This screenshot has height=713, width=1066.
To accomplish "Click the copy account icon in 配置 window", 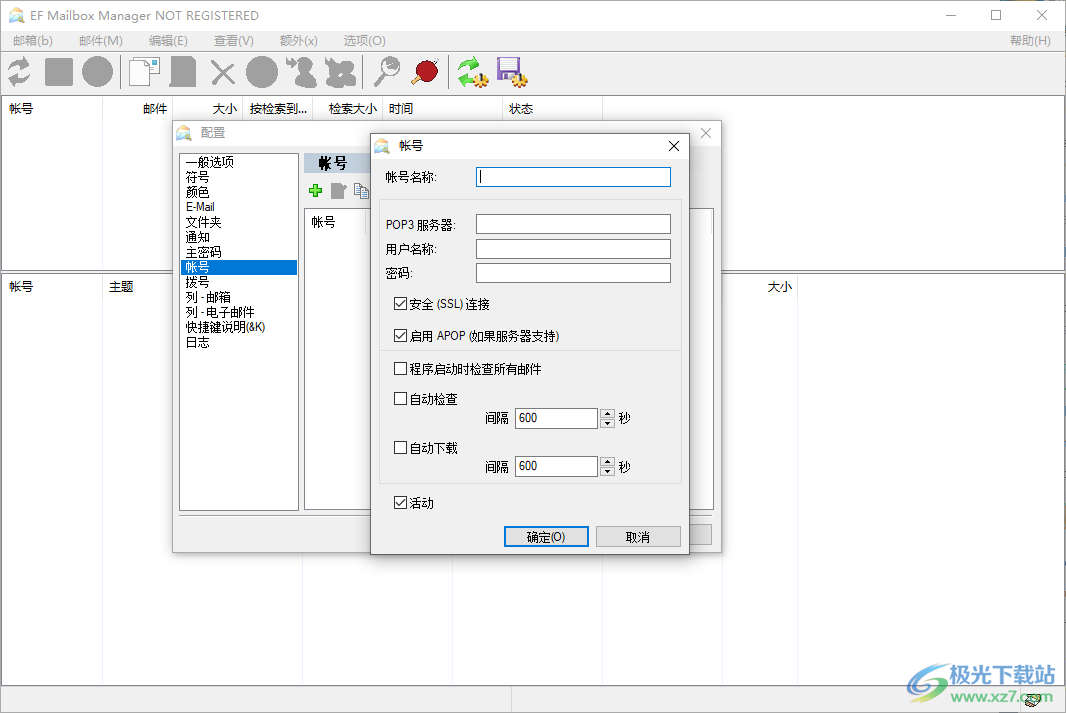I will 361,191.
